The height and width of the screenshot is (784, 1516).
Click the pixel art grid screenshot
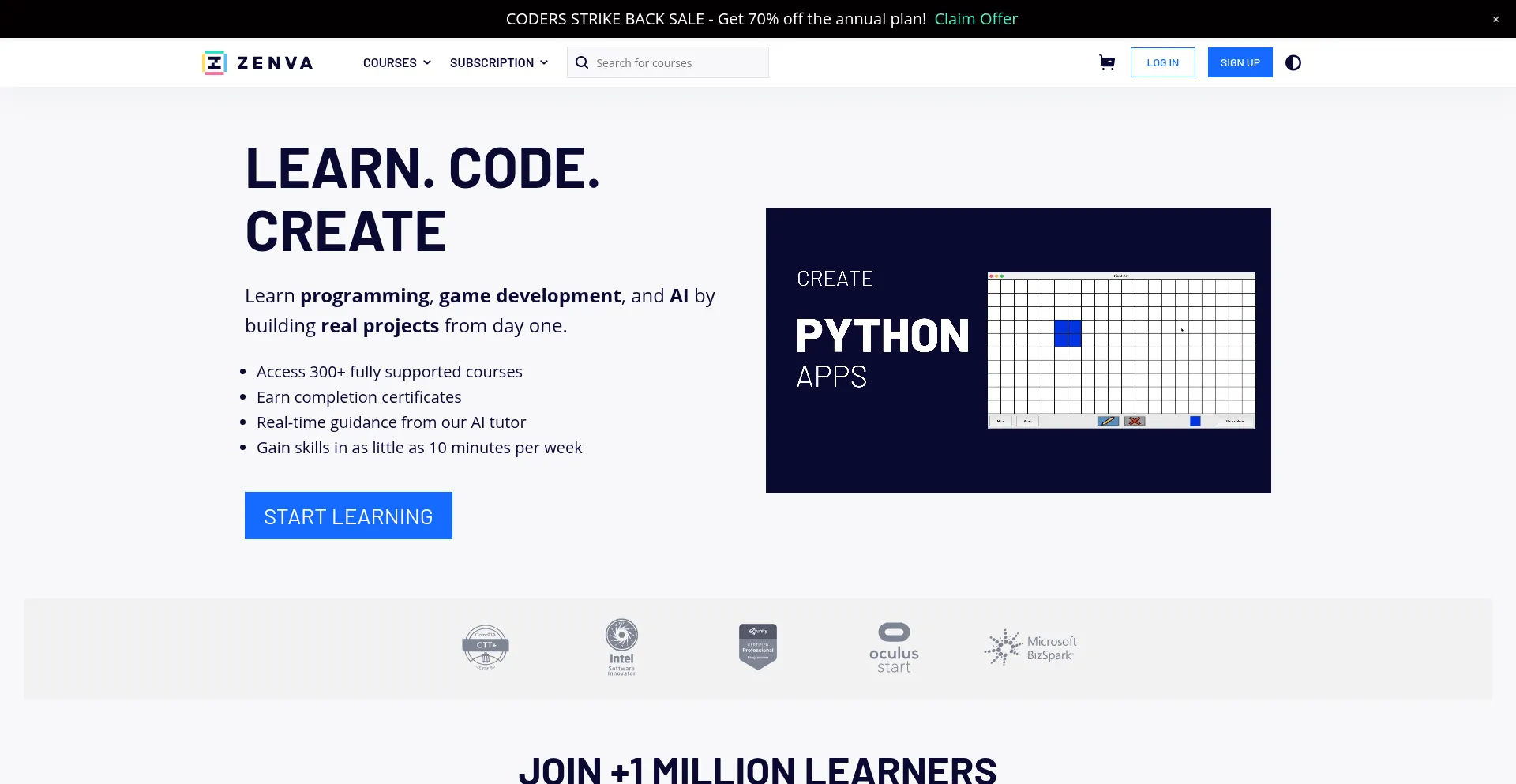[x=1121, y=351]
